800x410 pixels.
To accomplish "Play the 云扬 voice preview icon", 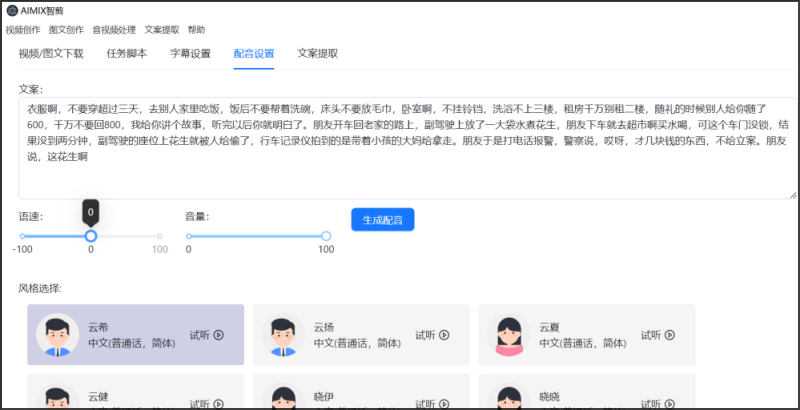I will click(x=444, y=335).
